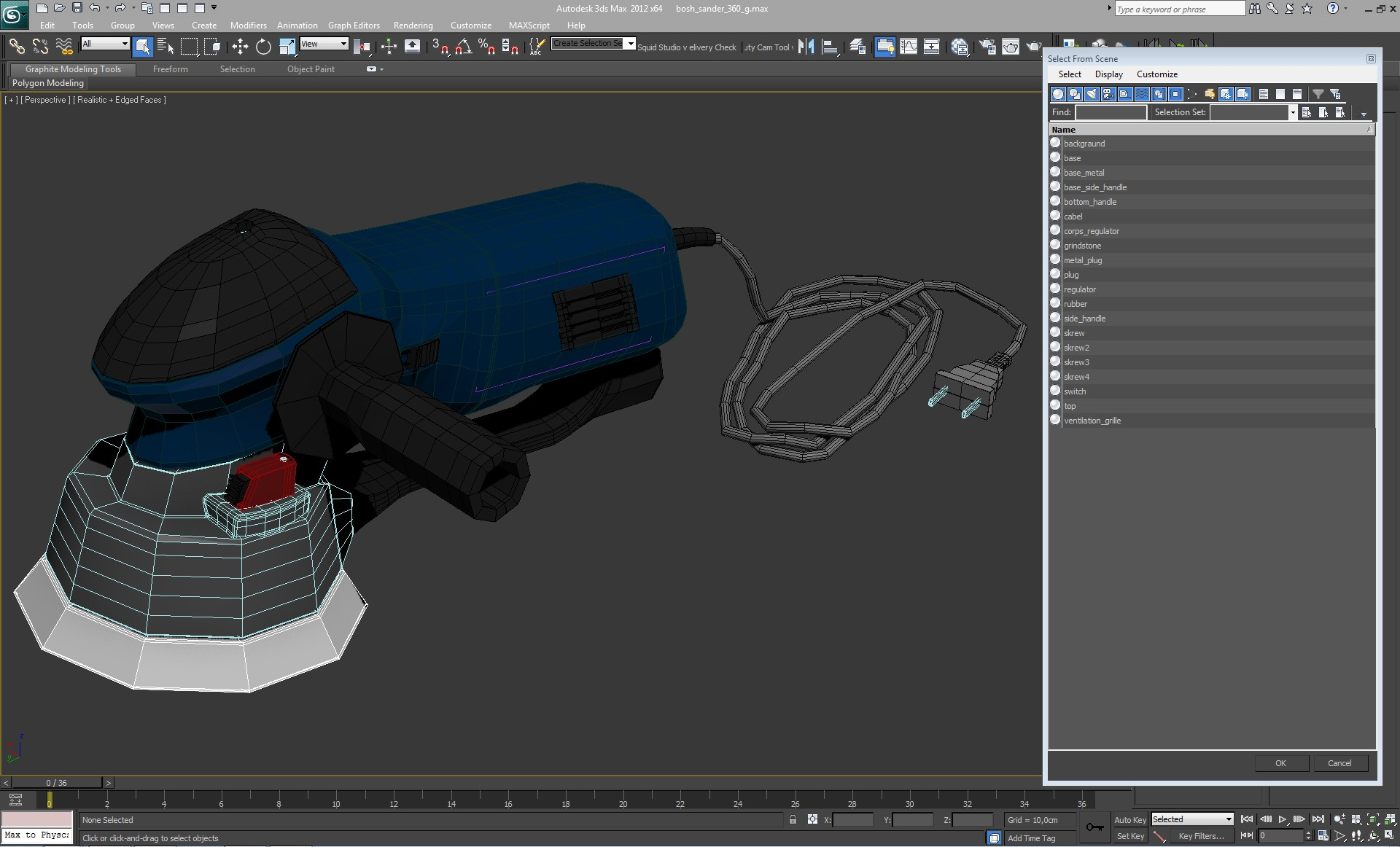Toggle Display Cameras filter in Select From Scene
Image resolution: width=1400 pixels, height=847 pixels.
pos(1108,94)
